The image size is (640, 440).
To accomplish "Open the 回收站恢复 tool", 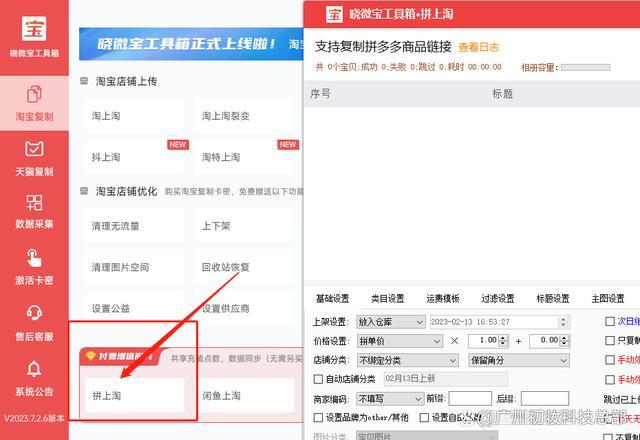I will tap(244, 267).
